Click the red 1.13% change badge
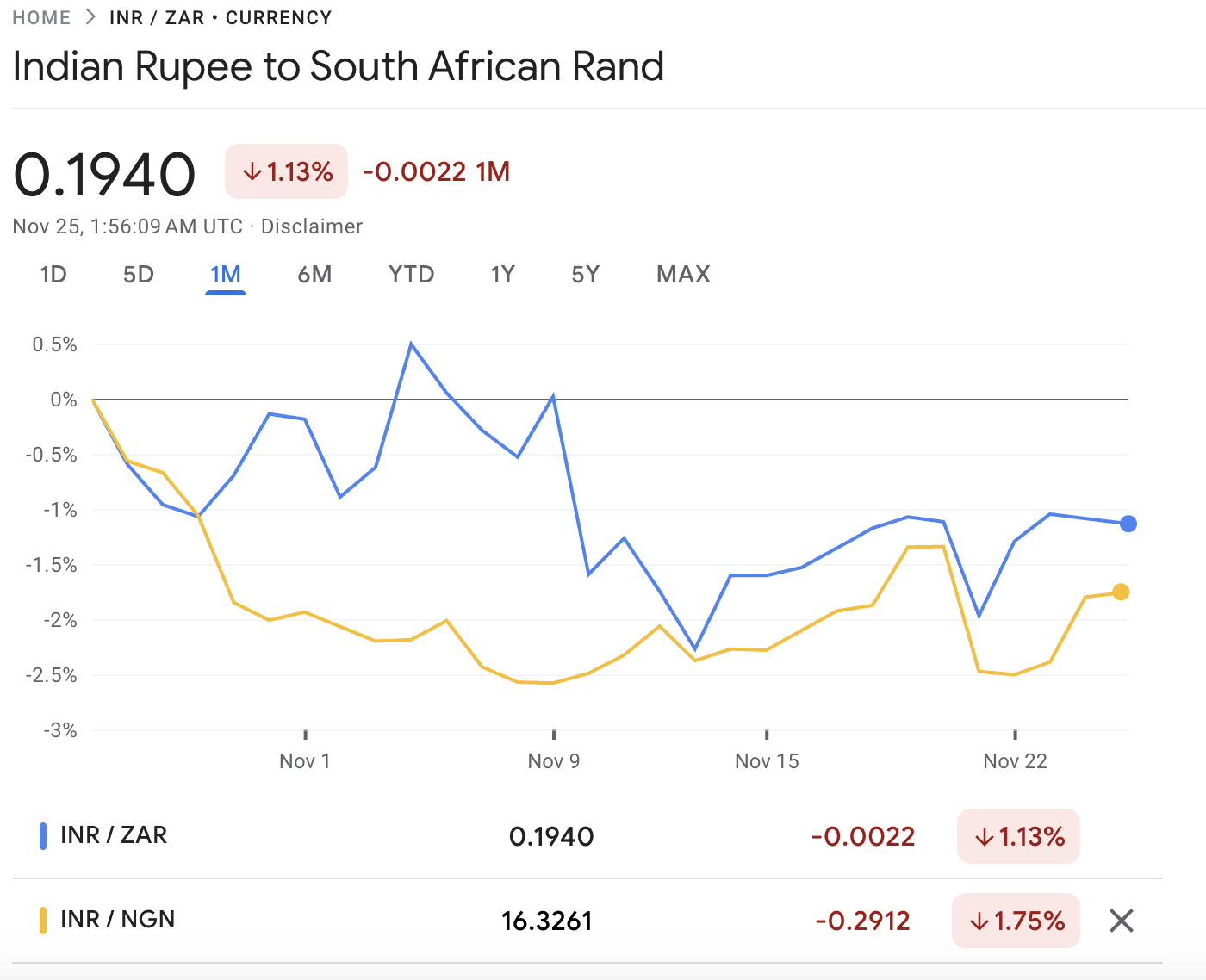 (1017, 836)
